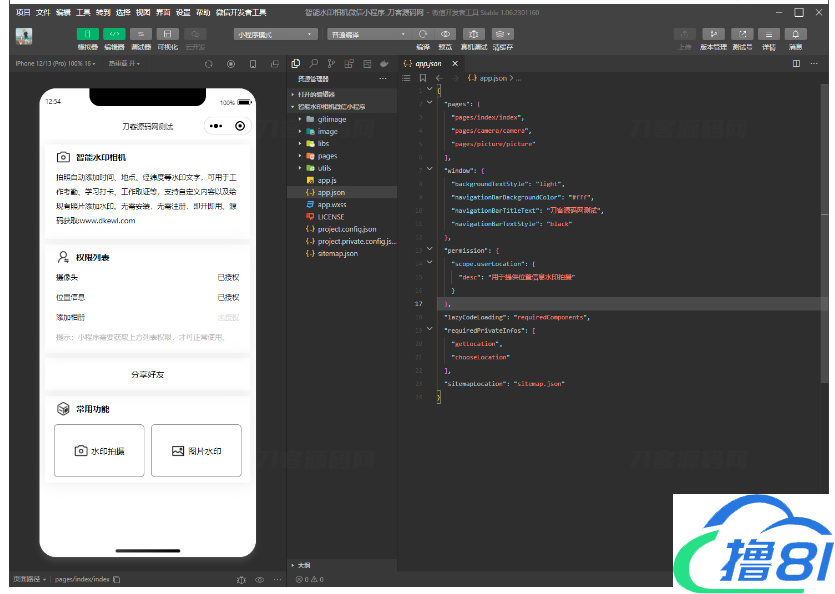Open the source control branch icon
Screen dimensions: 835x594
(x=329, y=63)
